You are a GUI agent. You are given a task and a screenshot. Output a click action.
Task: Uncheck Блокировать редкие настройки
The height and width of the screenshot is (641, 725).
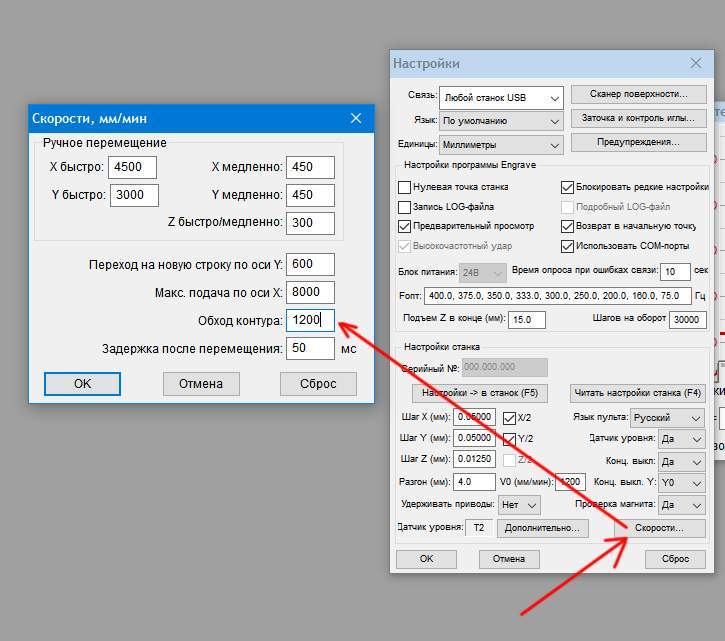coord(567,187)
